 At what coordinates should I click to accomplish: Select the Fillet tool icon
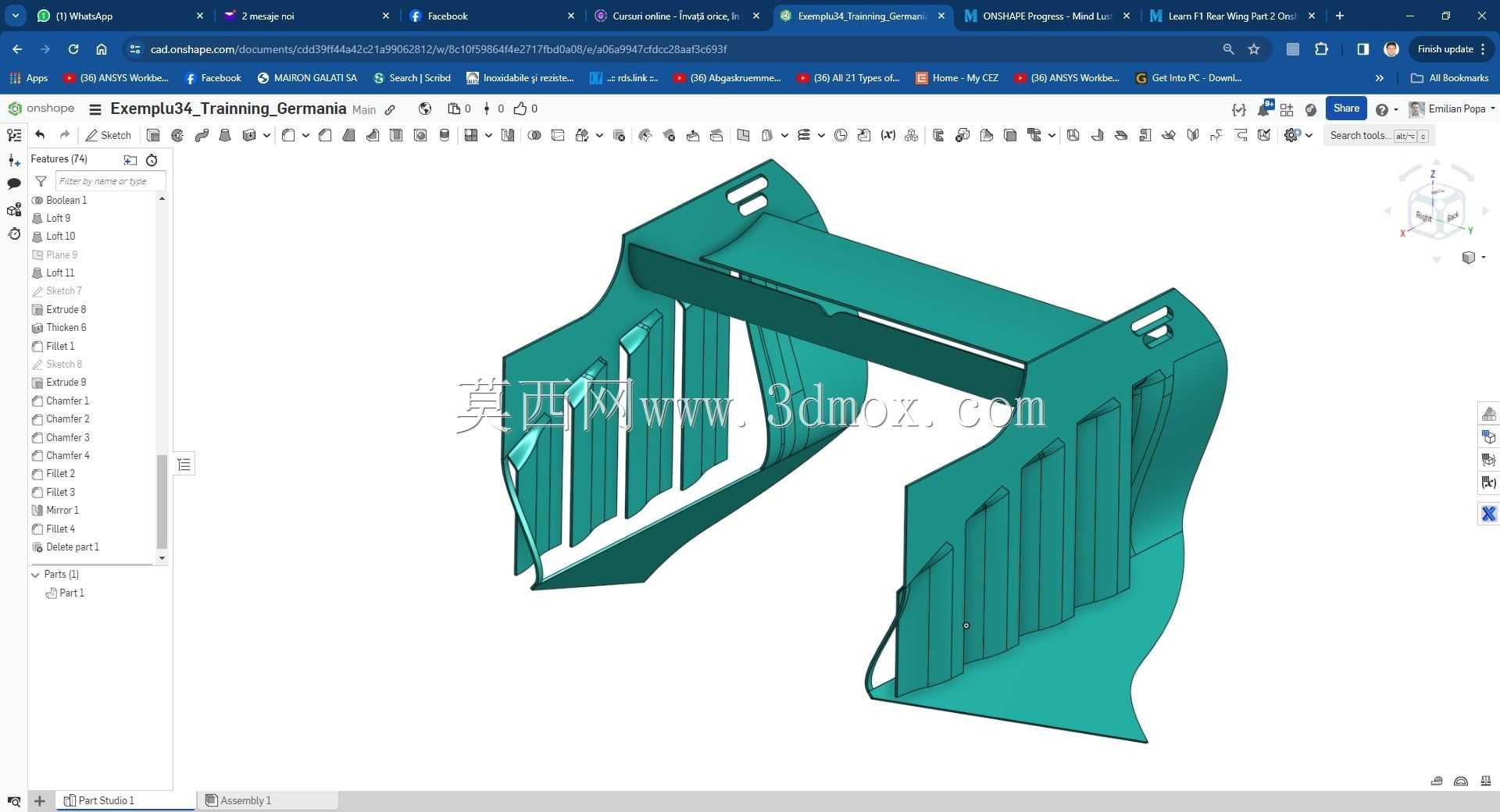(288, 135)
